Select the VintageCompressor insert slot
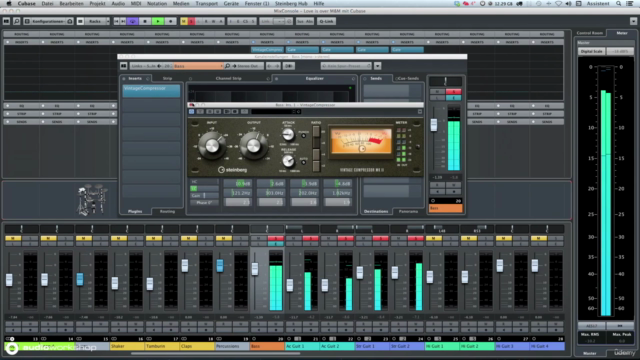 point(151,91)
